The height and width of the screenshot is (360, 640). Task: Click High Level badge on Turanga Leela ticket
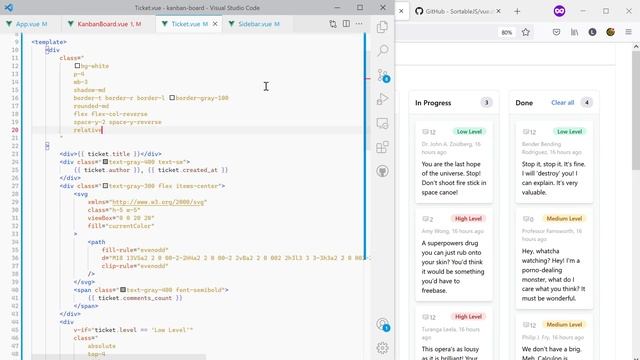click(x=468, y=316)
